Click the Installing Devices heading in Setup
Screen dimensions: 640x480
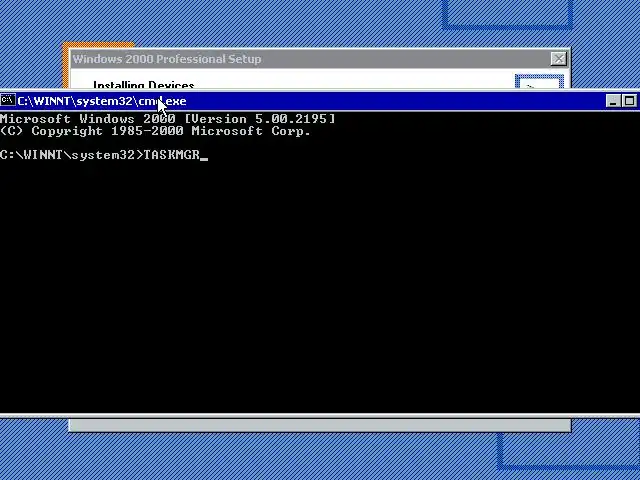point(144,84)
